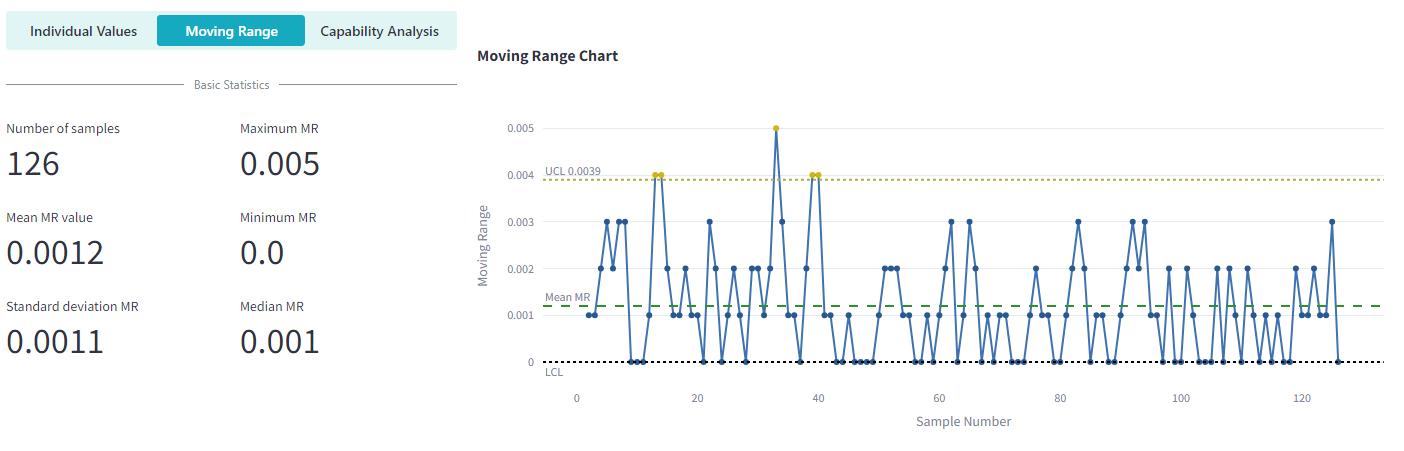Click the Moving Range Chart title
The width and height of the screenshot is (1404, 451).
pos(547,56)
